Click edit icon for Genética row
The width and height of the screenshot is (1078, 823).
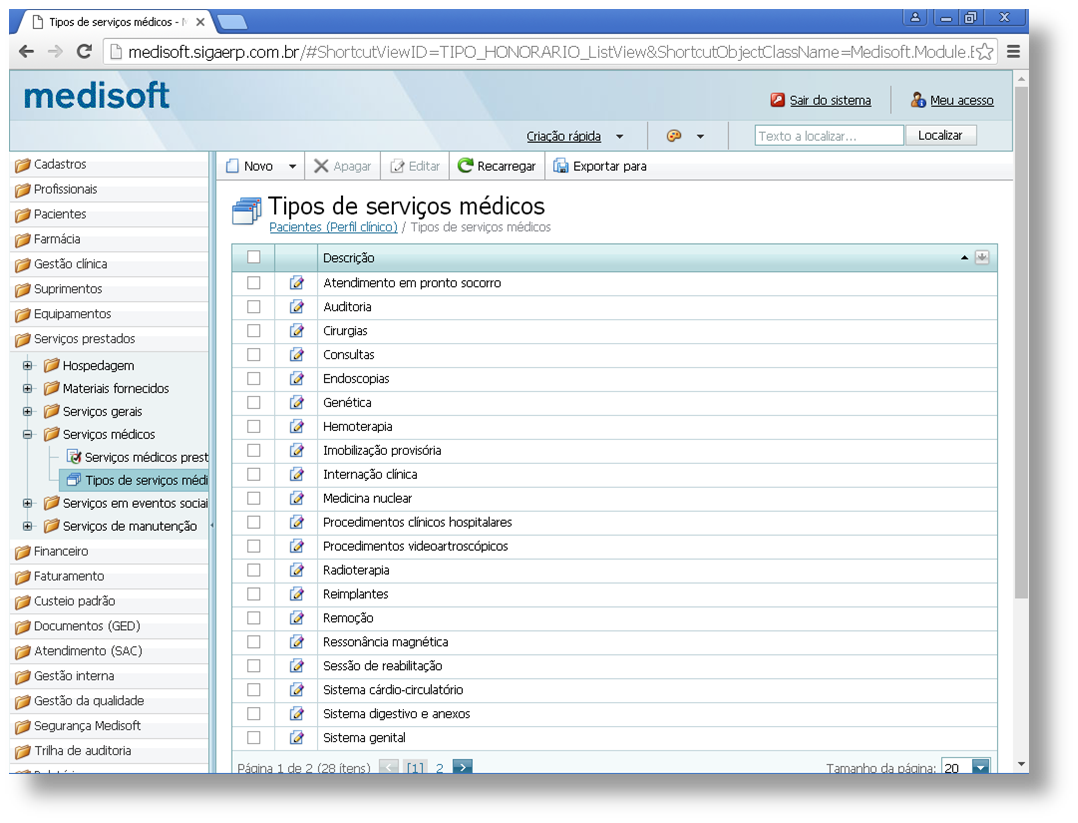point(296,402)
